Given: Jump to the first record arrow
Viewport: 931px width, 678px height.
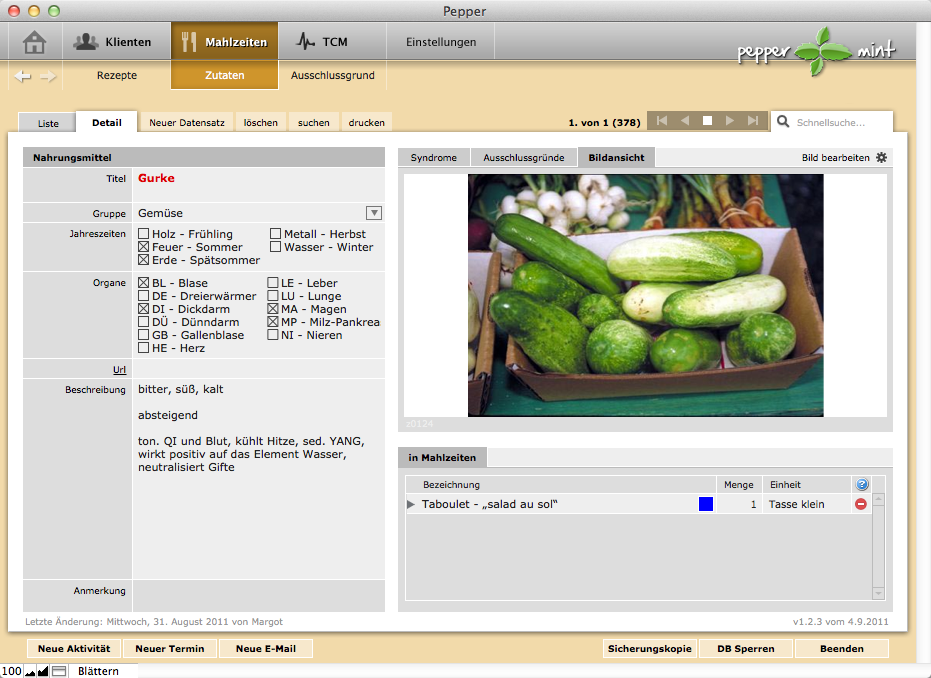Looking at the screenshot, I should click(662, 121).
